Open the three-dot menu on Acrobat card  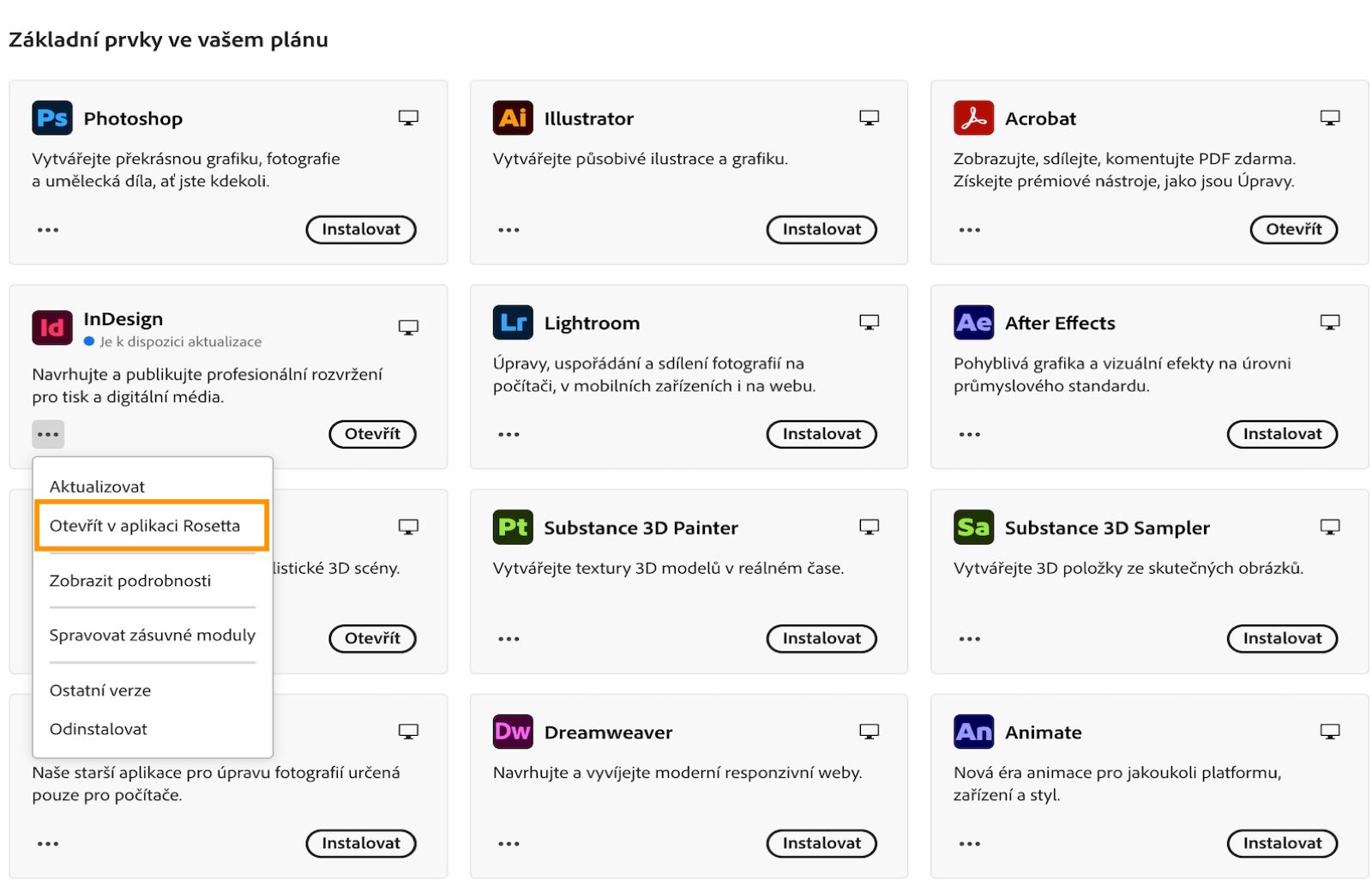tap(970, 230)
